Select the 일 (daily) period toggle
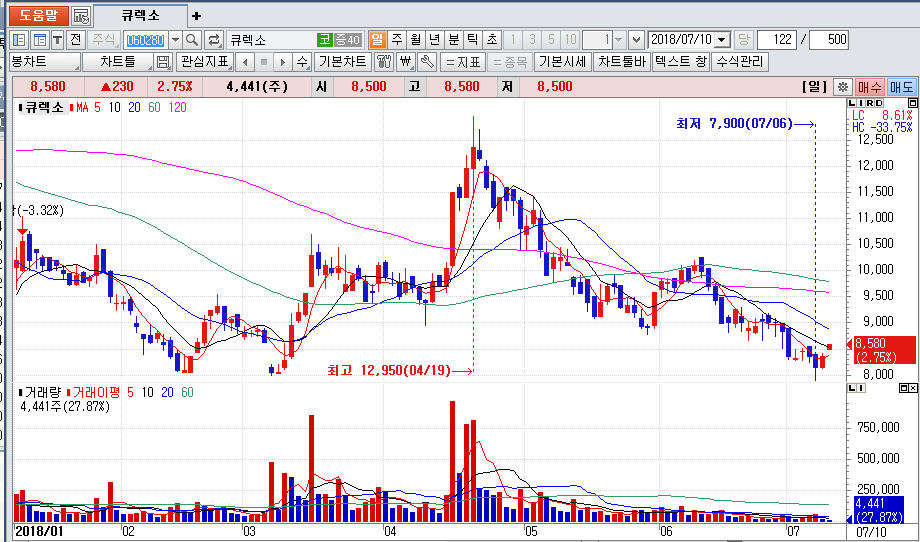This screenshot has width=920, height=542. [x=377, y=40]
